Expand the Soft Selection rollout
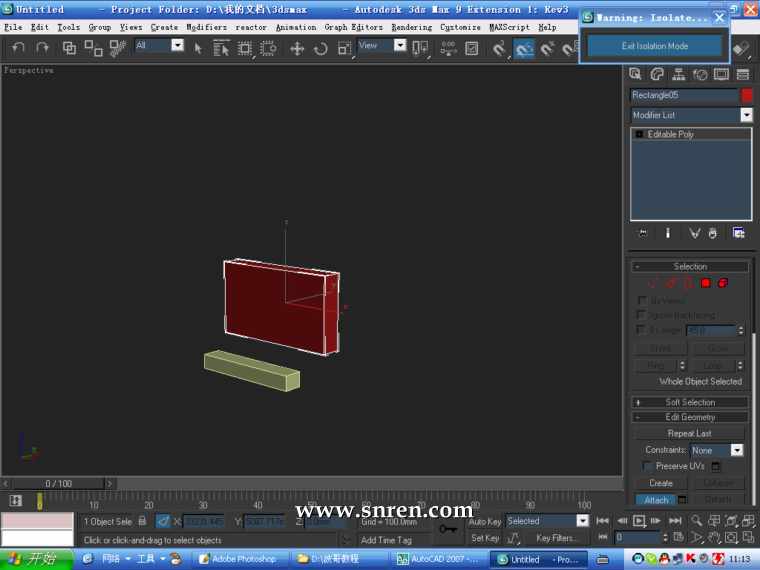The width and height of the screenshot is (760, 570). click(x=690, y=402)
